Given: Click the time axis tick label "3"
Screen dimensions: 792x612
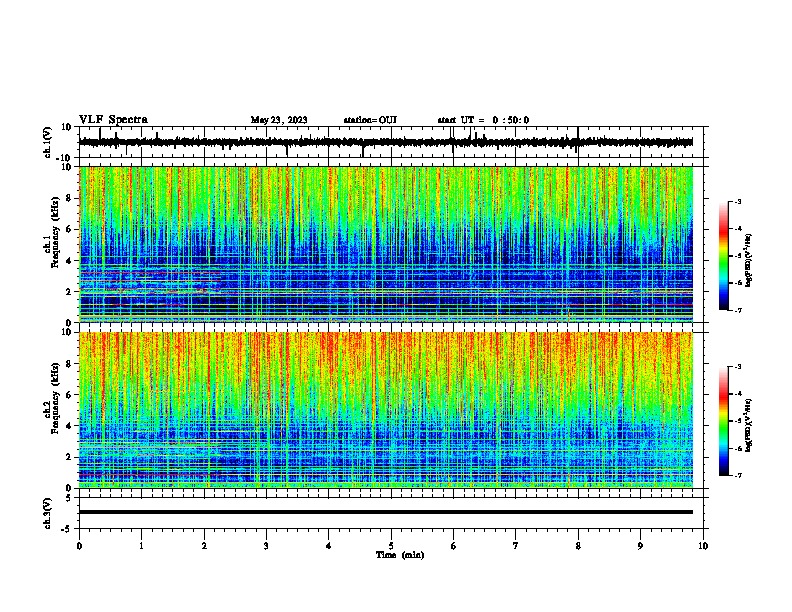Looking at the screenshot, I should point(266,546).
